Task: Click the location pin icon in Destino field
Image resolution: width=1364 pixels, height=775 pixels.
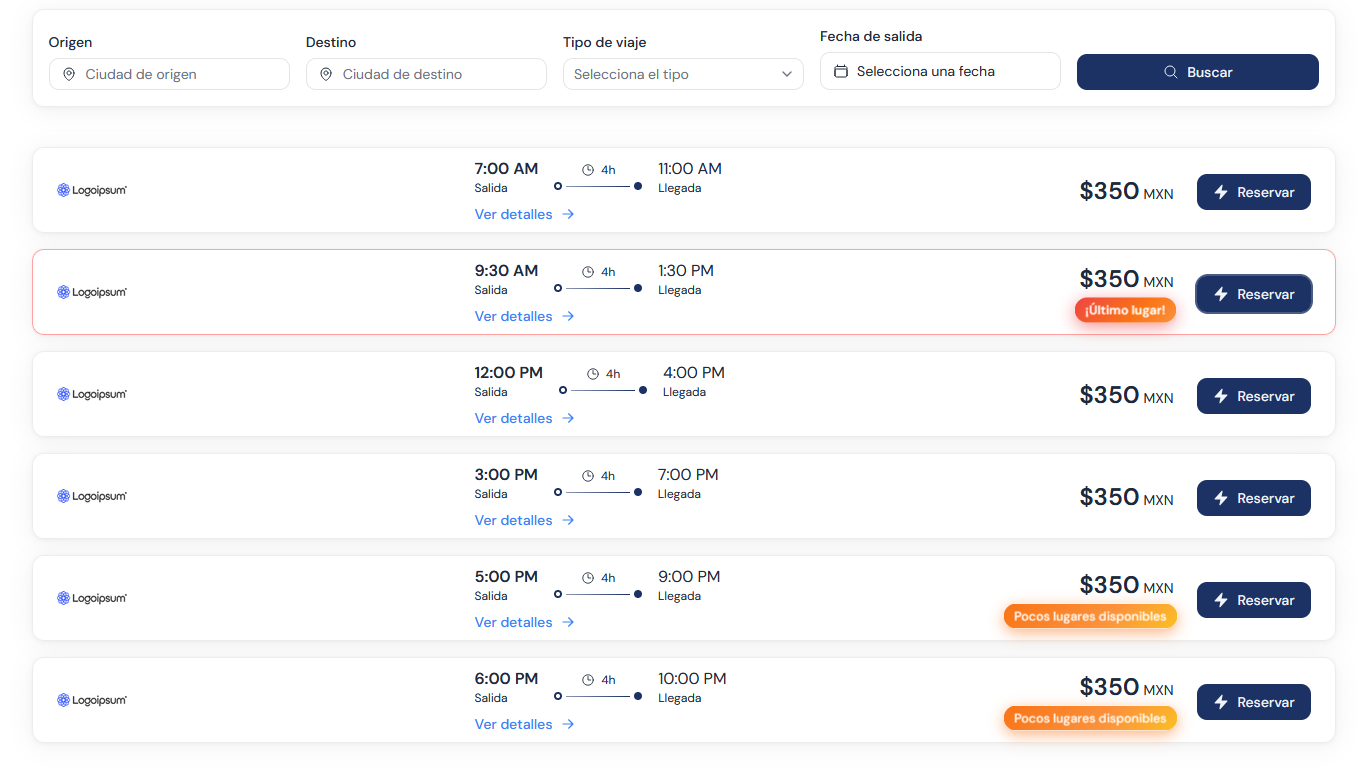Action: 326,74
